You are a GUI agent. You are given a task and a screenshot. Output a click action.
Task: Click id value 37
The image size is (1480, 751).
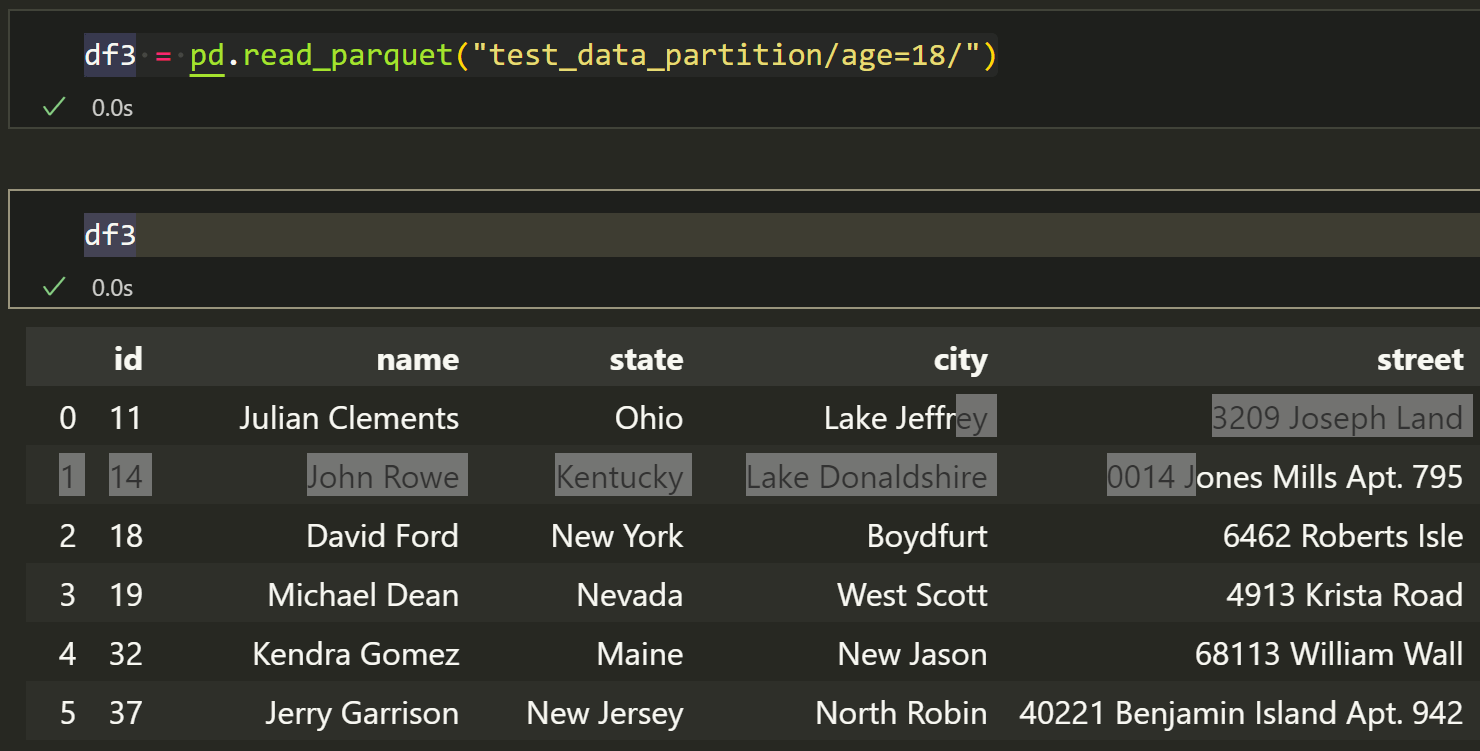point(126,712)
